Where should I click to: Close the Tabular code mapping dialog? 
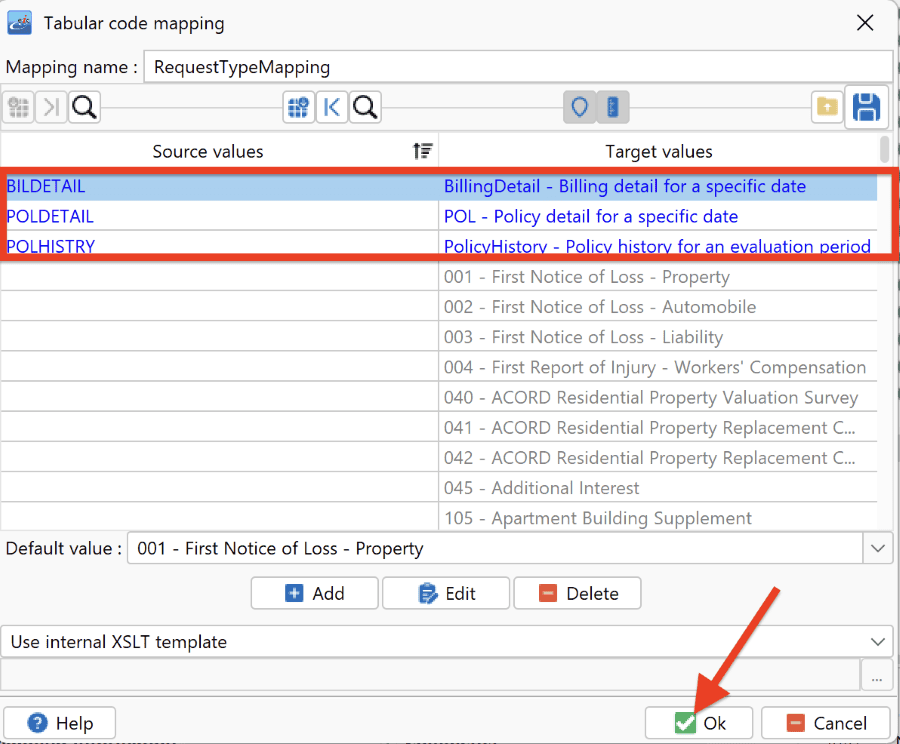865,23
